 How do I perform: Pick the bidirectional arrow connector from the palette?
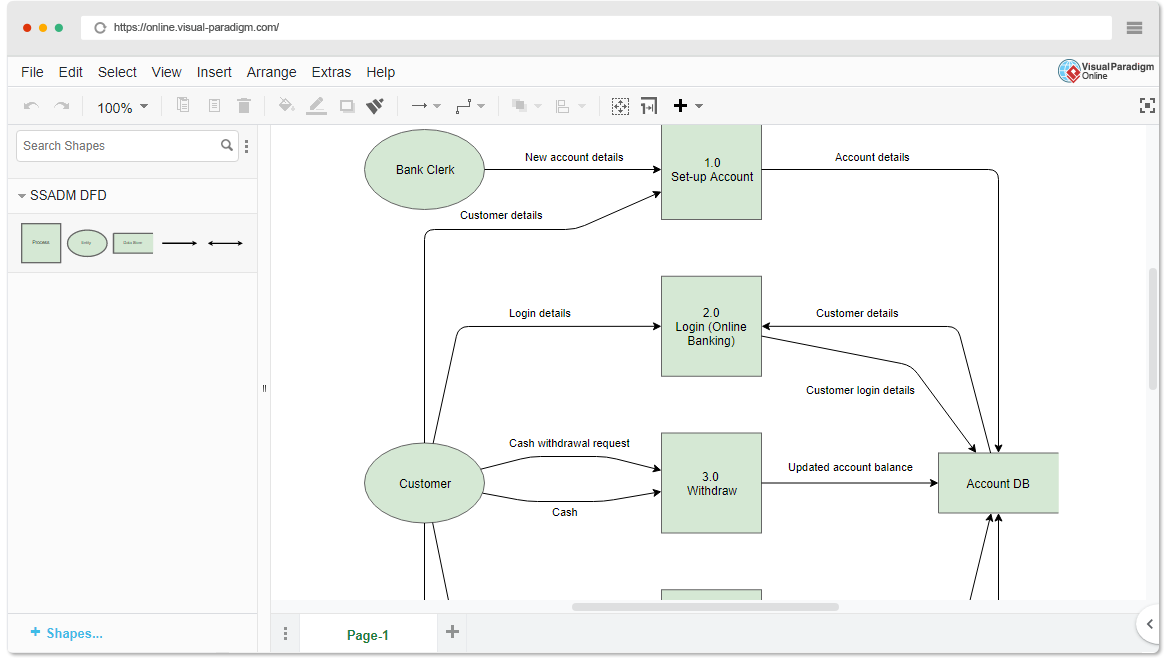(225, 242)
